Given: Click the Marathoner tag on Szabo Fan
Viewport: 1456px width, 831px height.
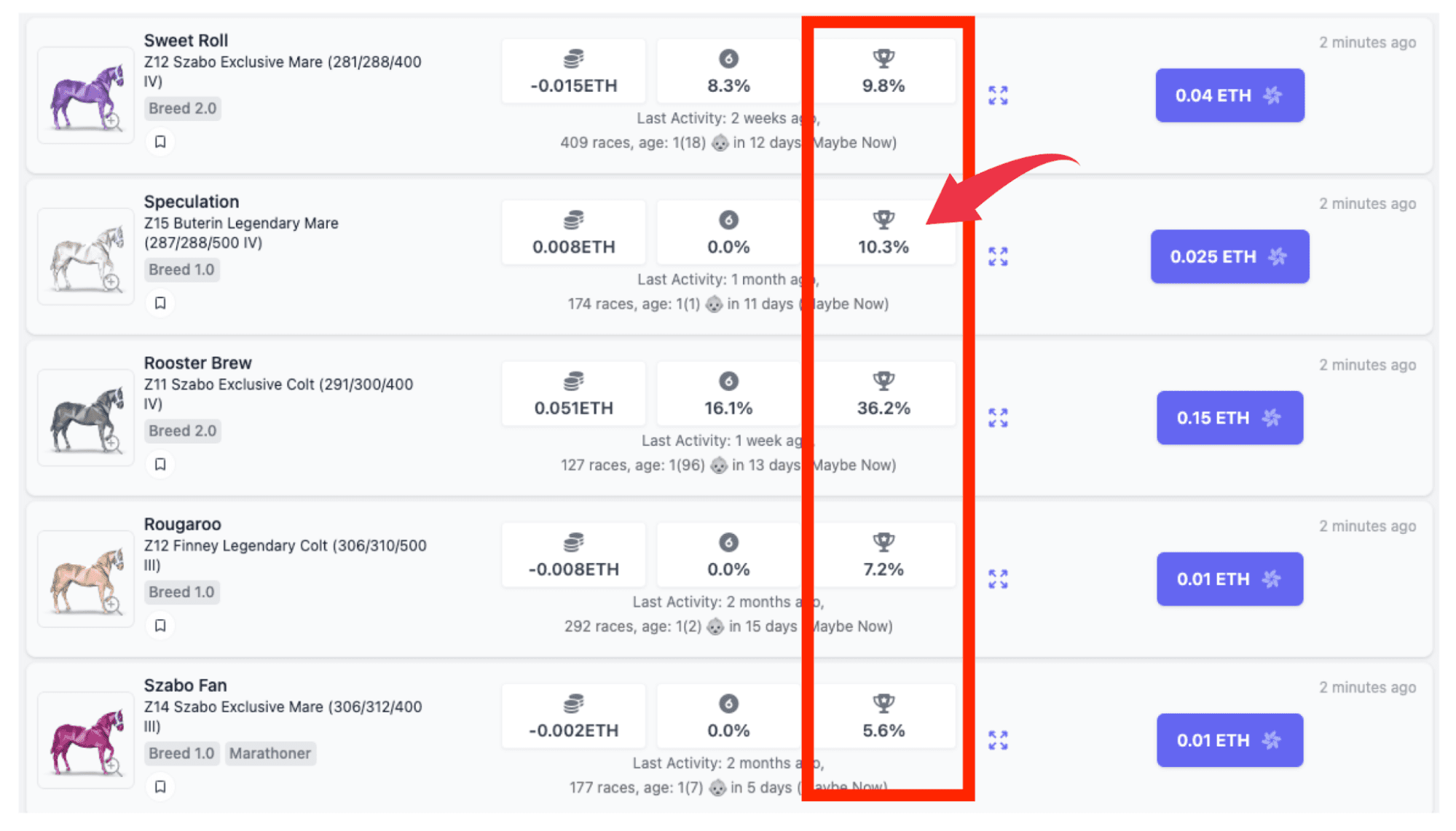Looking at the screenshot, I should coord(269,753).
